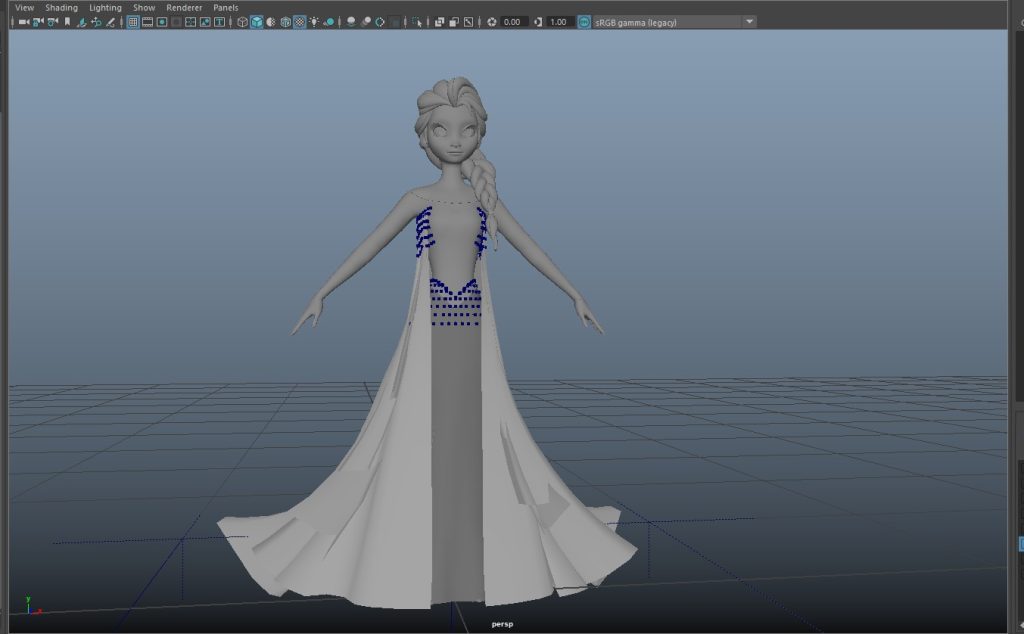The image size is (1024, 634).
Task: Open the Show menu
Action: pos(144,8)
